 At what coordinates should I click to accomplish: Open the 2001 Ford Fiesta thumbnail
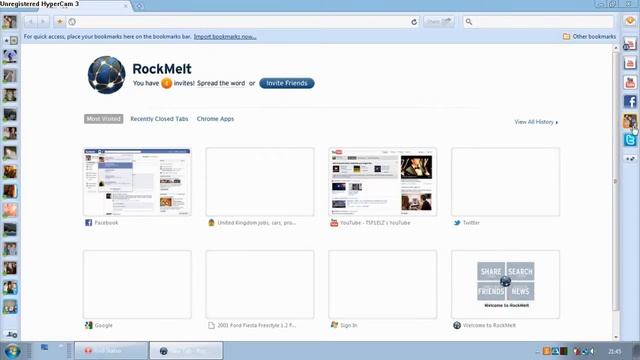pyautogui.click(x=260, y=284)
